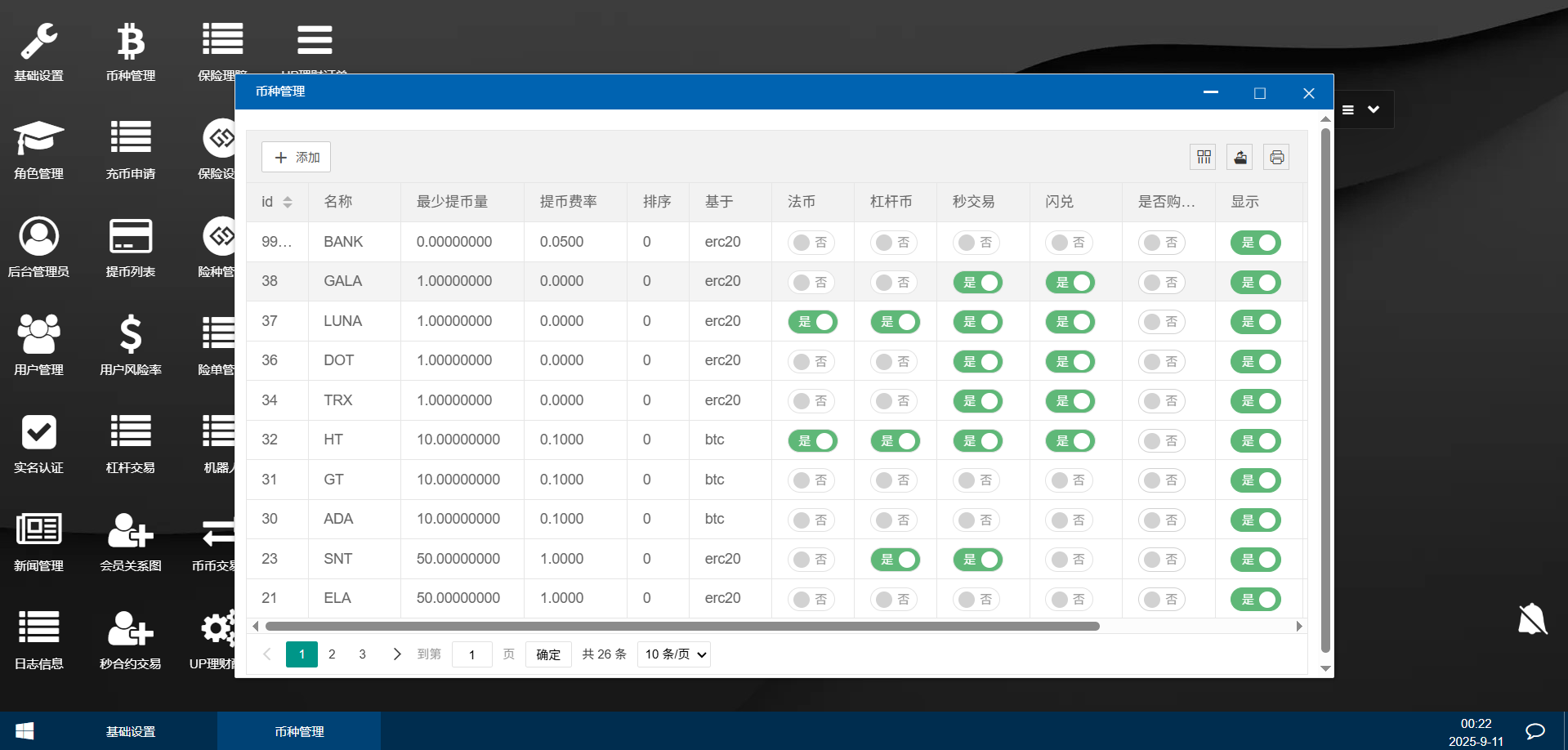Click the 确定 pagination confirm button
This screenshot has width=1568, height=750.
[548, 654]
